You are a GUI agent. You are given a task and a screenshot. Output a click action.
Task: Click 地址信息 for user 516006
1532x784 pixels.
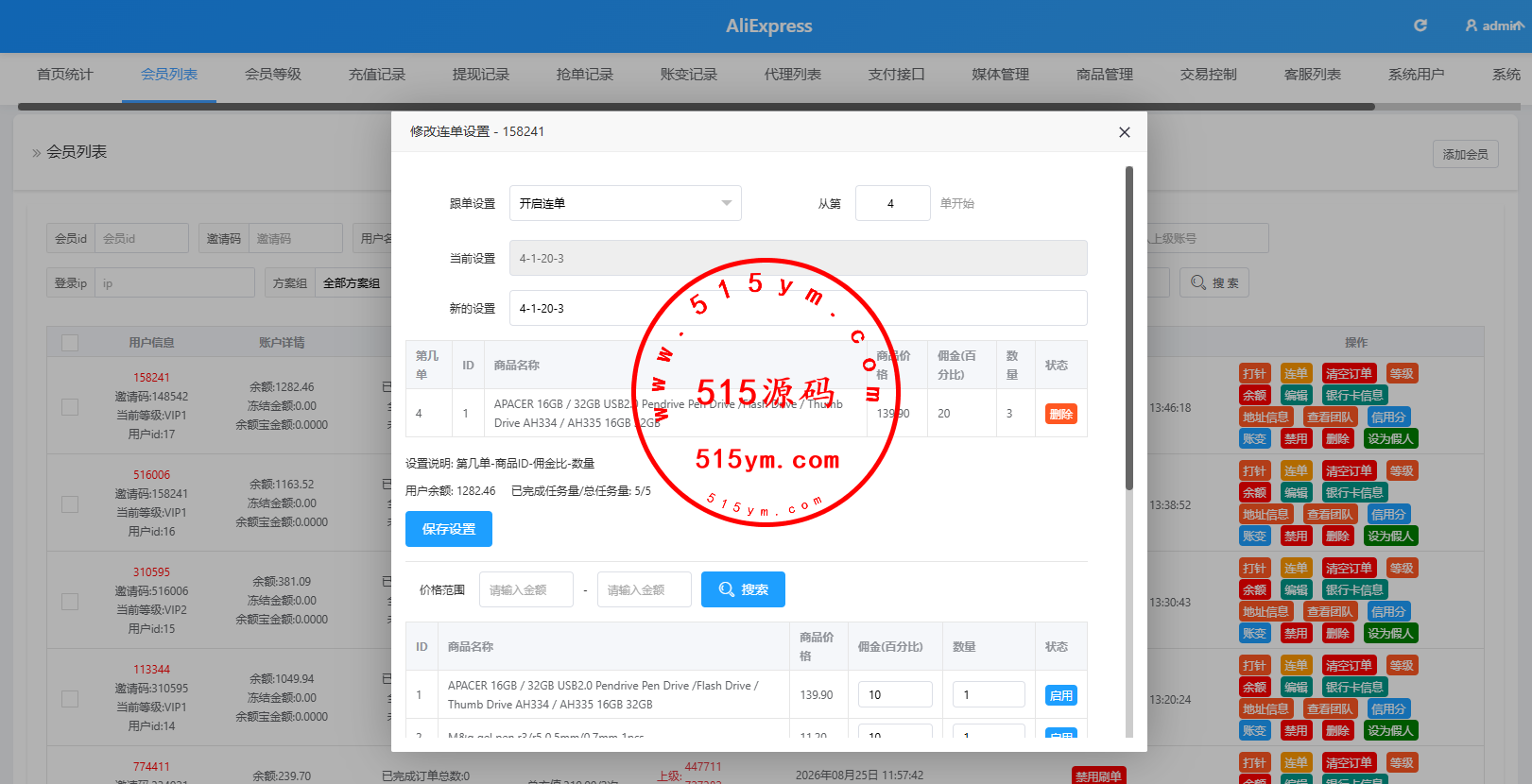tap(1265, 514)
